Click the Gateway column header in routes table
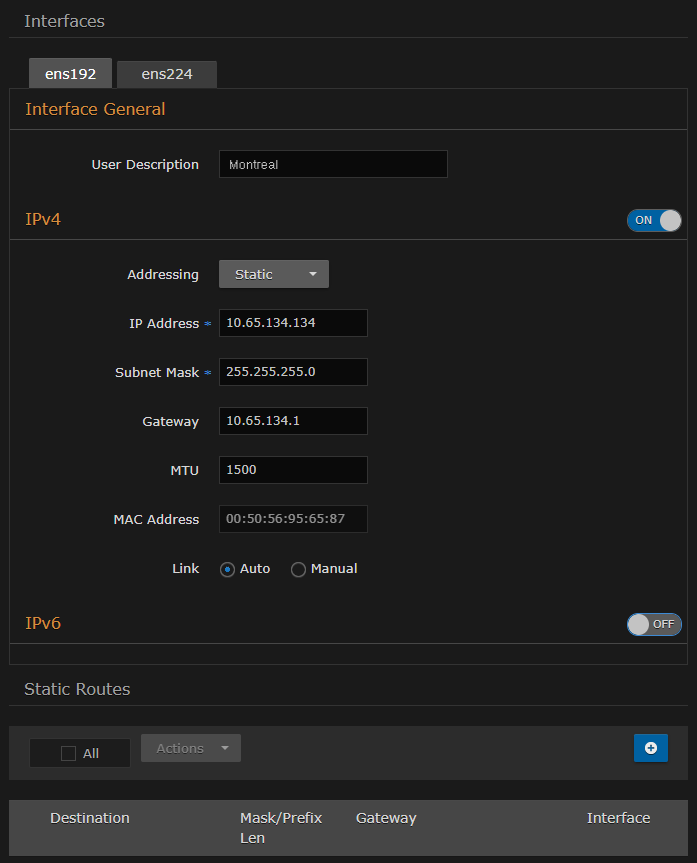Image resolution: width=697 pixels, height=863 pixels. click(386, 818)
